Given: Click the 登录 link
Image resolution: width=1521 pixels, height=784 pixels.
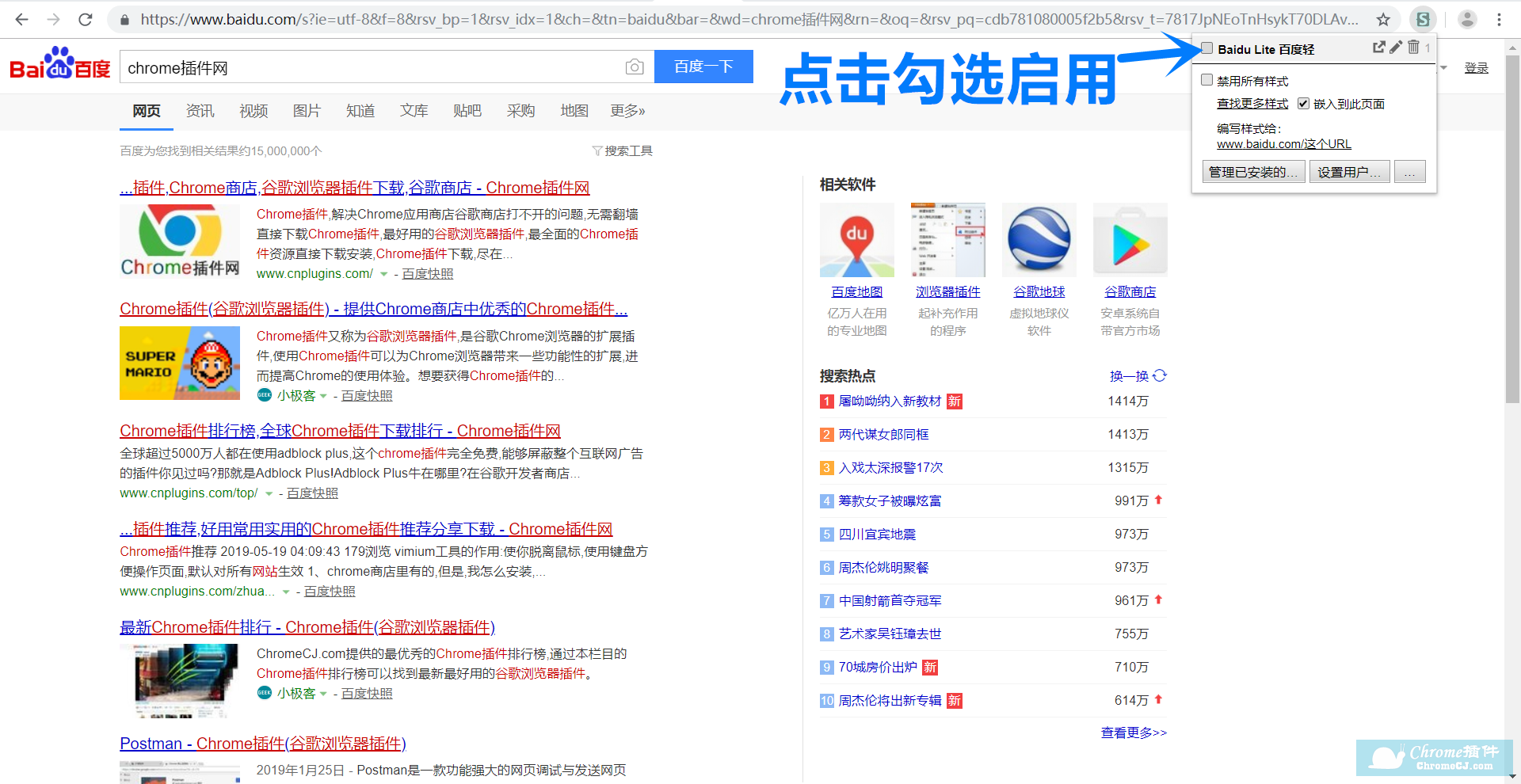Looking at the screenshot, I should coord(1477,68).
